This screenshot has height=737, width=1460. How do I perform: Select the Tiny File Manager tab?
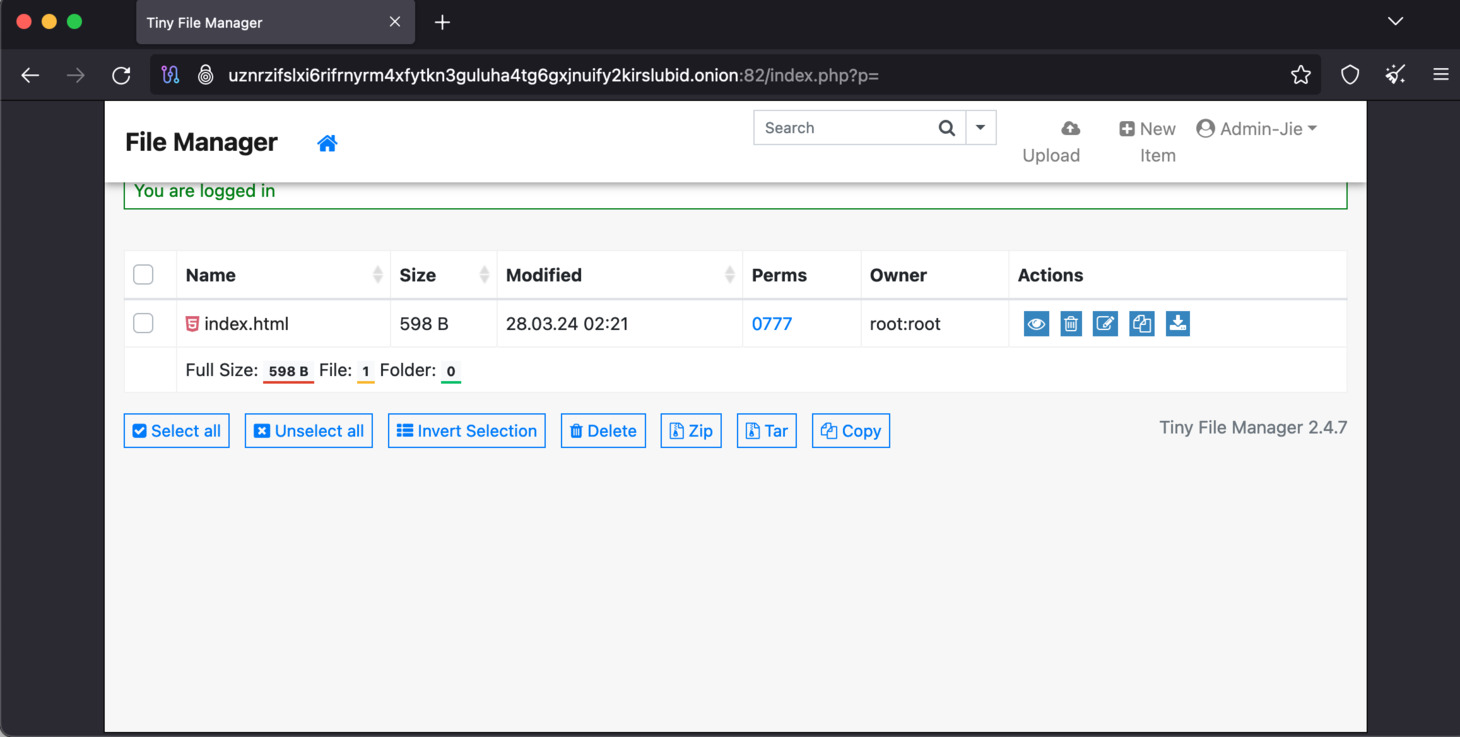click(x=276, y=22)
